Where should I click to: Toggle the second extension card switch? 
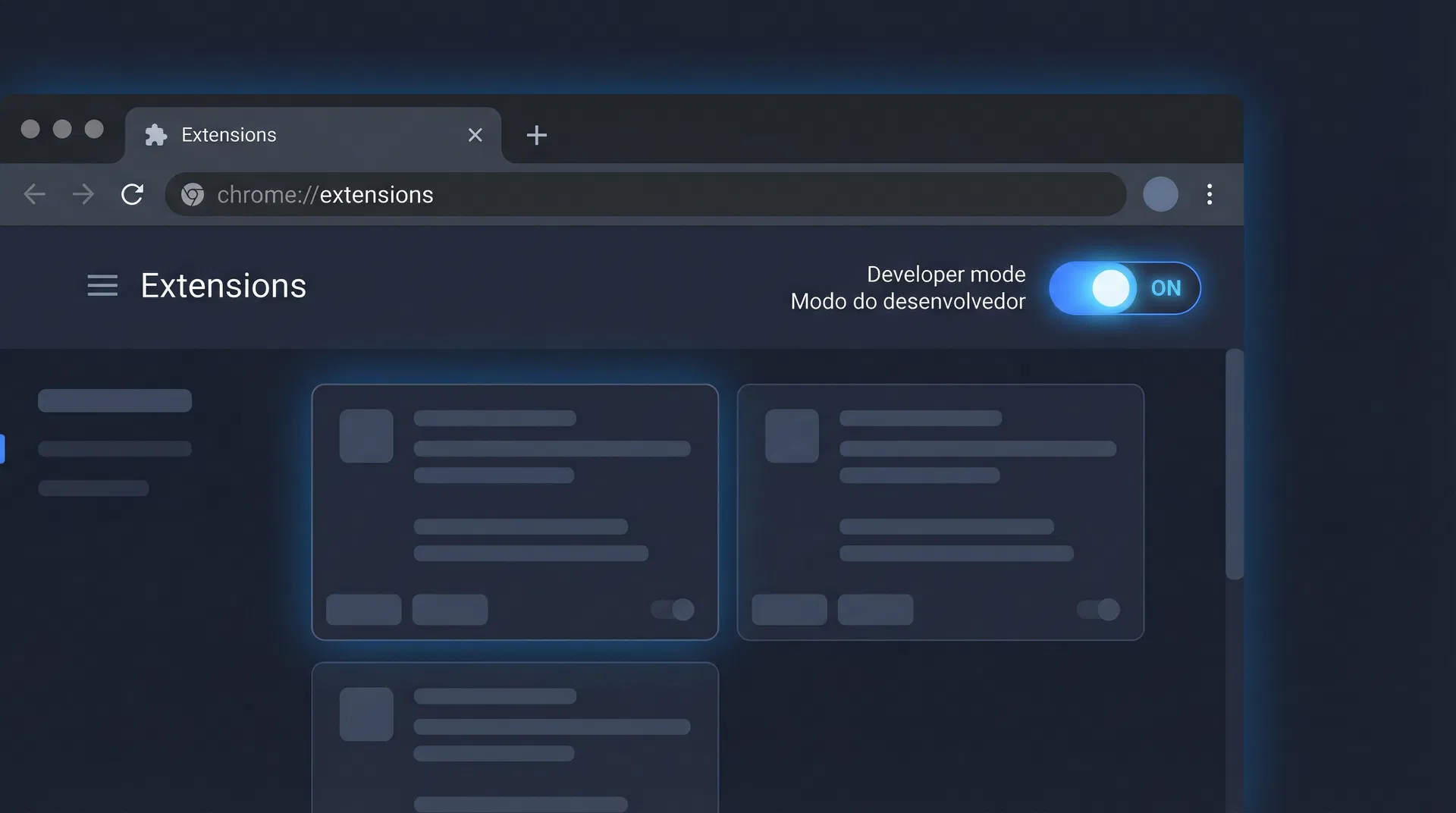pyautogui.click(x=1098, y=610)
